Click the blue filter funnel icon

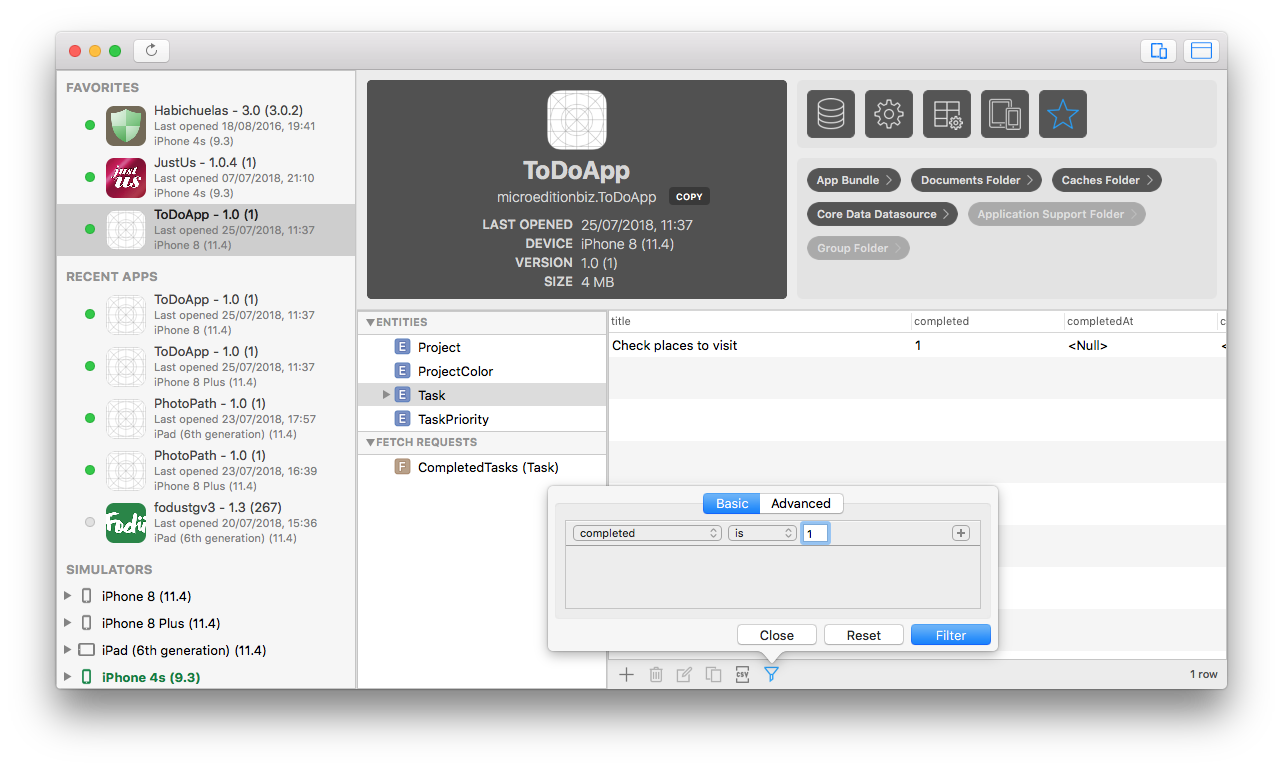(771, 675)
